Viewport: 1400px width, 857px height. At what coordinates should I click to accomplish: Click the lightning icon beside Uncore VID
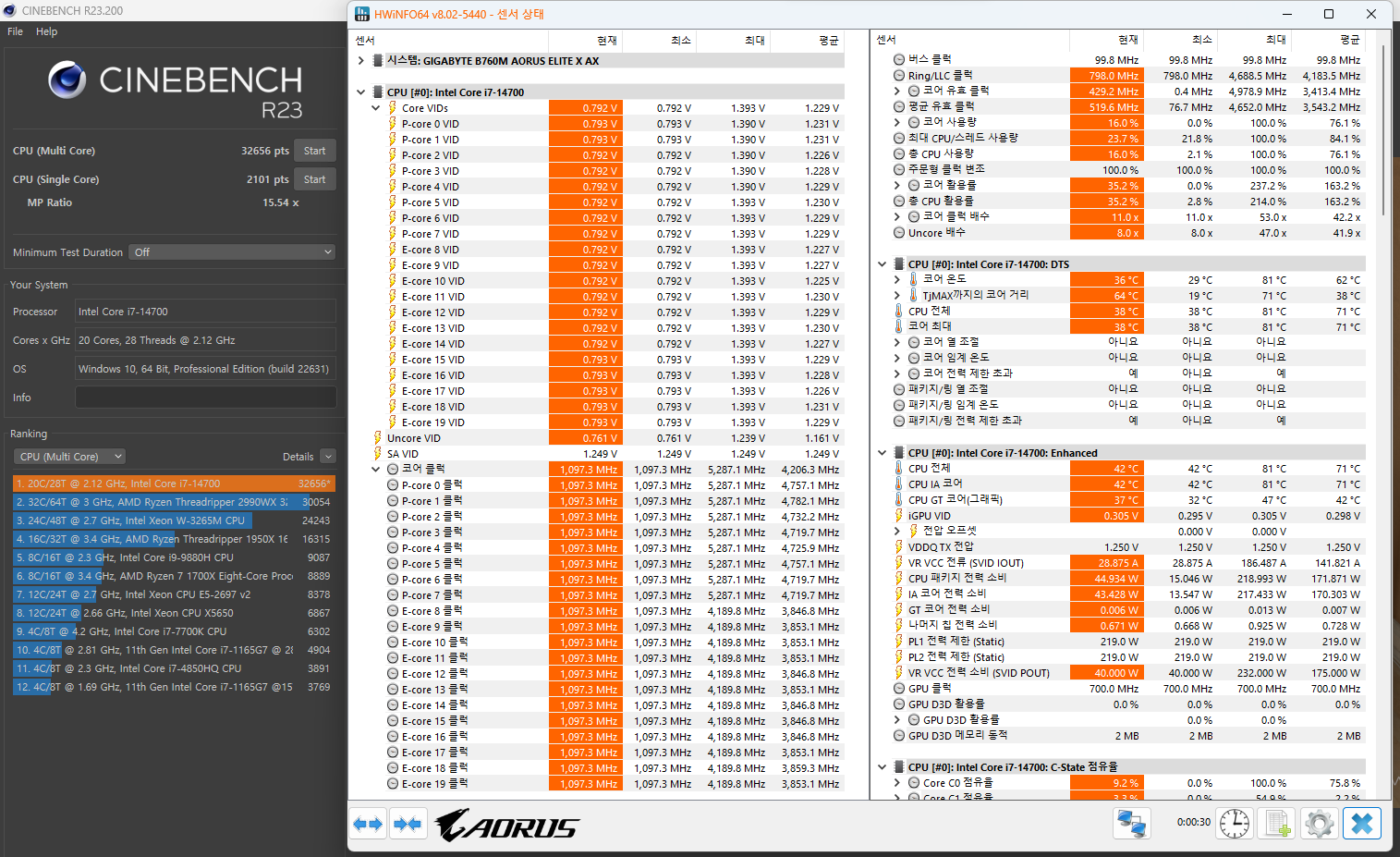378,438
